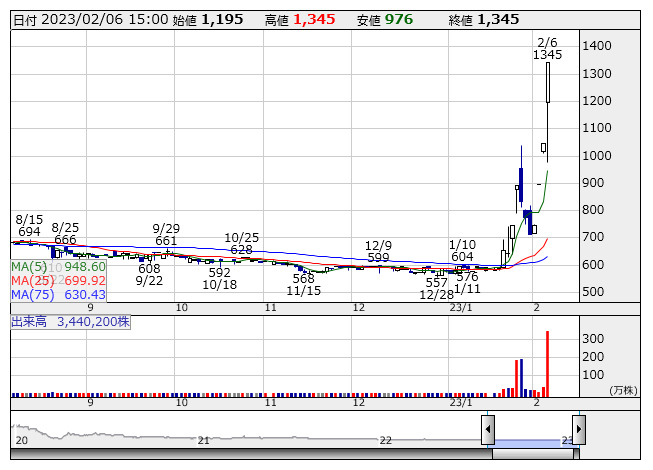Click the 2/6 1345 high price label

[x=547, y=48]
